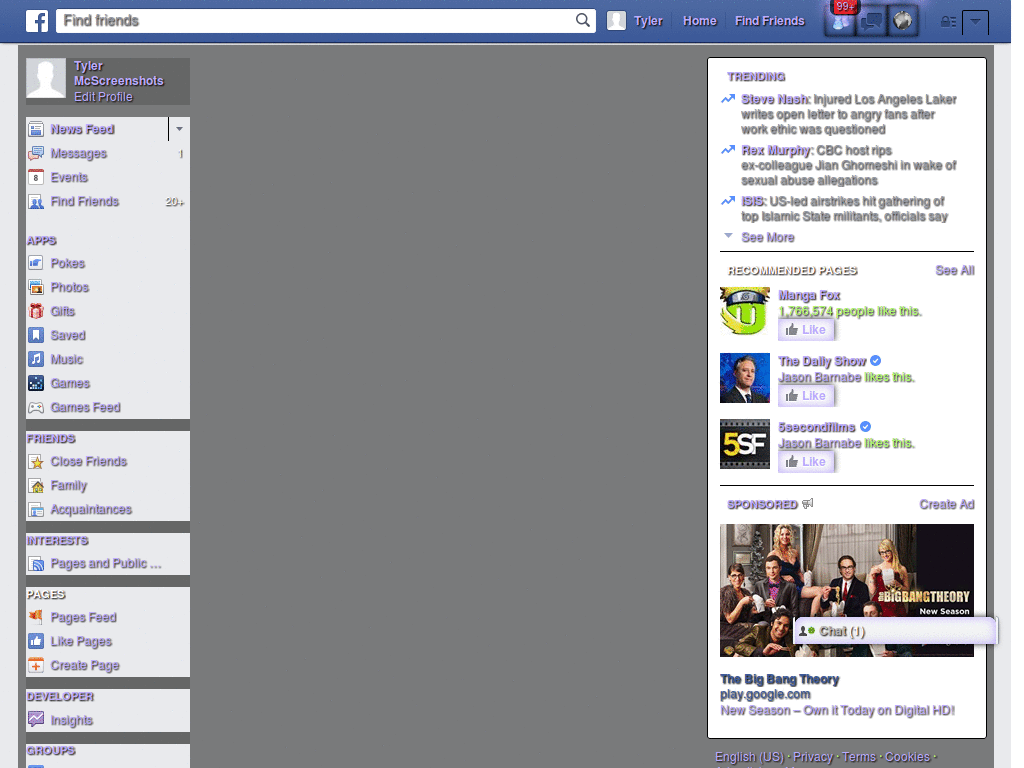
Task: Open privacy shortcuts lock icon
Action: pyautogui.click(x=948, y=22)
